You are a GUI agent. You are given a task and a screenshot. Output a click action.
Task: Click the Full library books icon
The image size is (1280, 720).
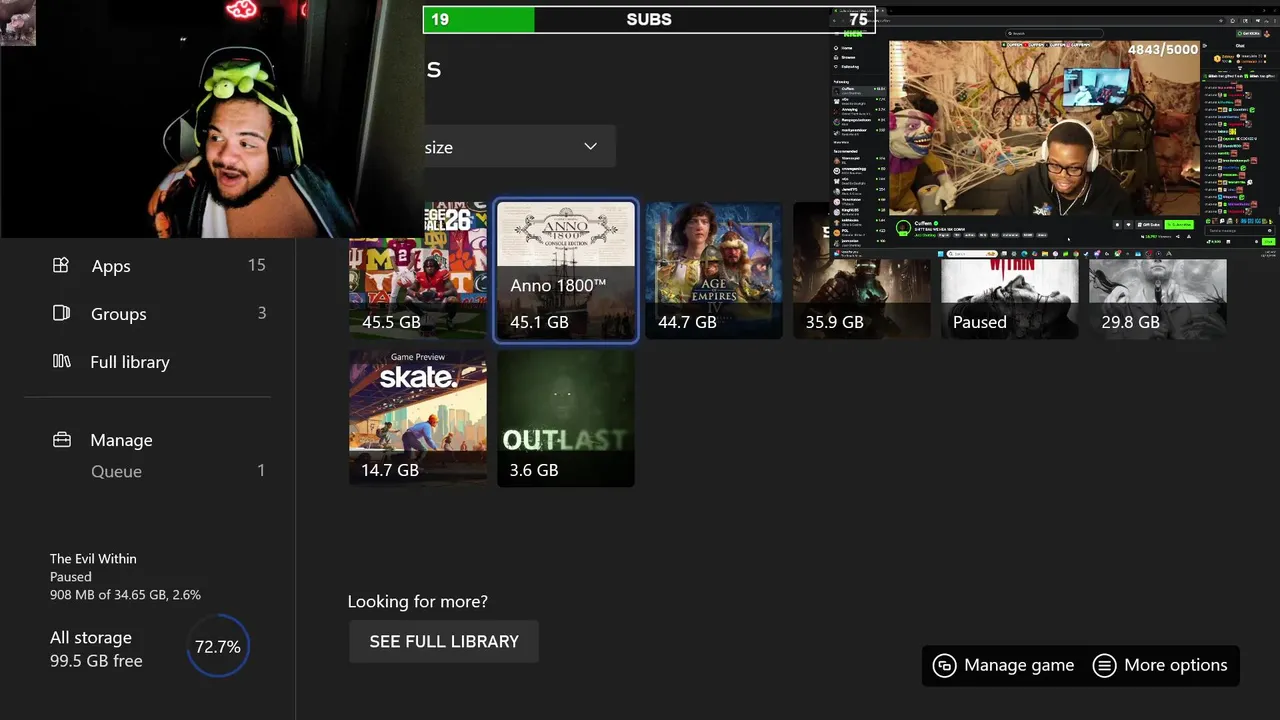[61, 361]
